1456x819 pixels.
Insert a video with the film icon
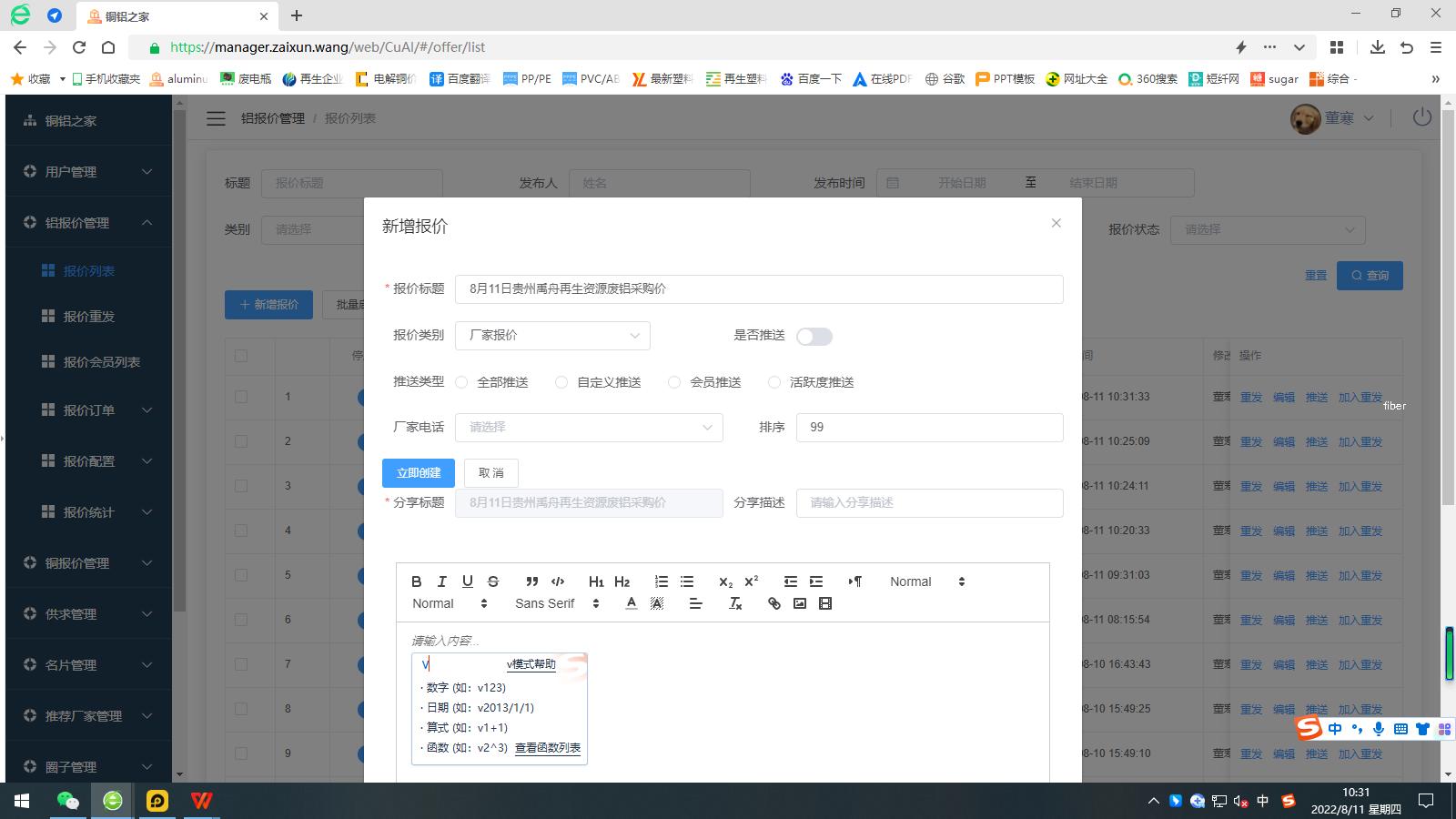point(825,603)
